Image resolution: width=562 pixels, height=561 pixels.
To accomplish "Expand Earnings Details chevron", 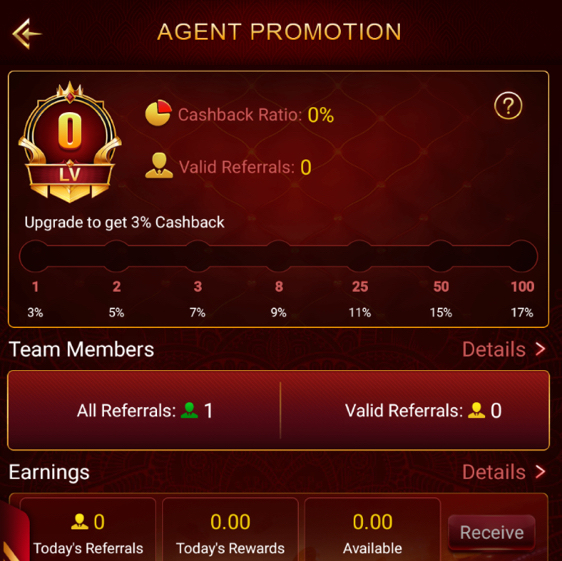I will (x=540, y=471).
